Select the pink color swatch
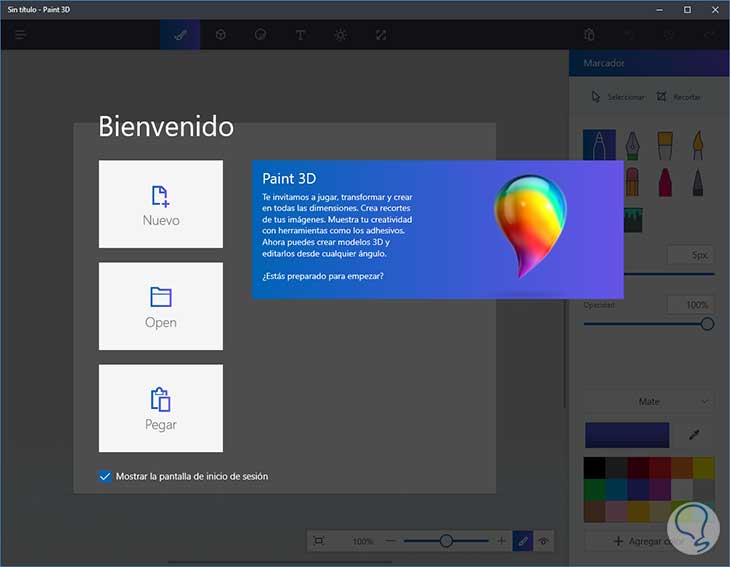The height and width of the screenshot is (567, 730). pyautogui.click(x=616, y=511)
